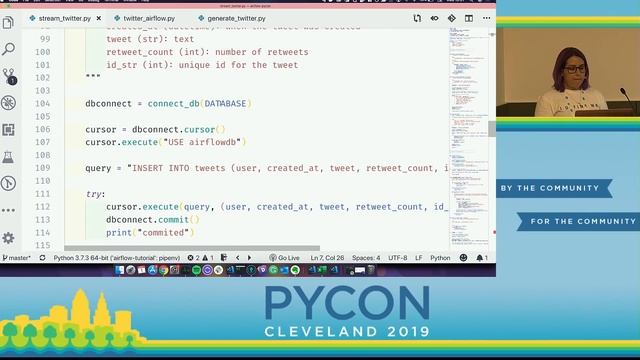Click the right arrow in the status bar

(x=249, y=258)
